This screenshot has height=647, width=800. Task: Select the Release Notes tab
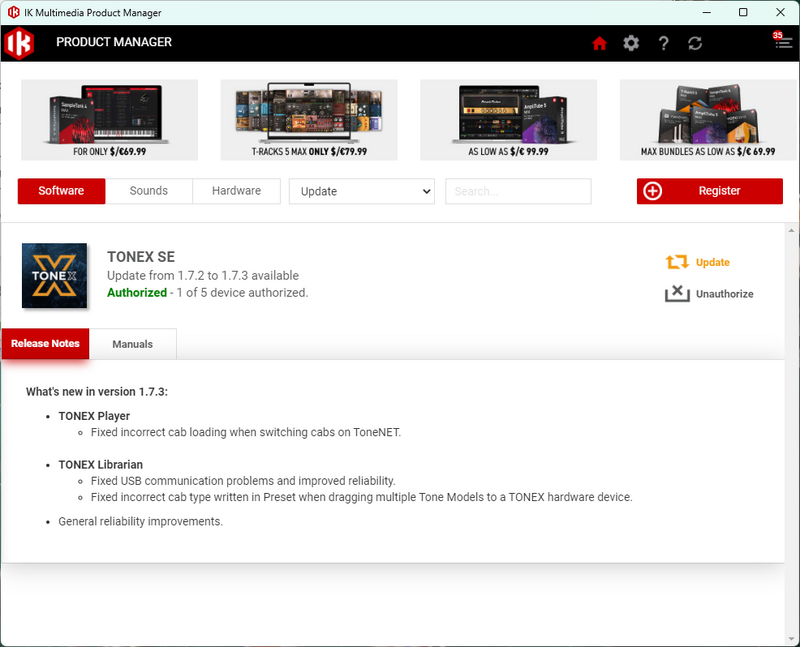point(45,343)
